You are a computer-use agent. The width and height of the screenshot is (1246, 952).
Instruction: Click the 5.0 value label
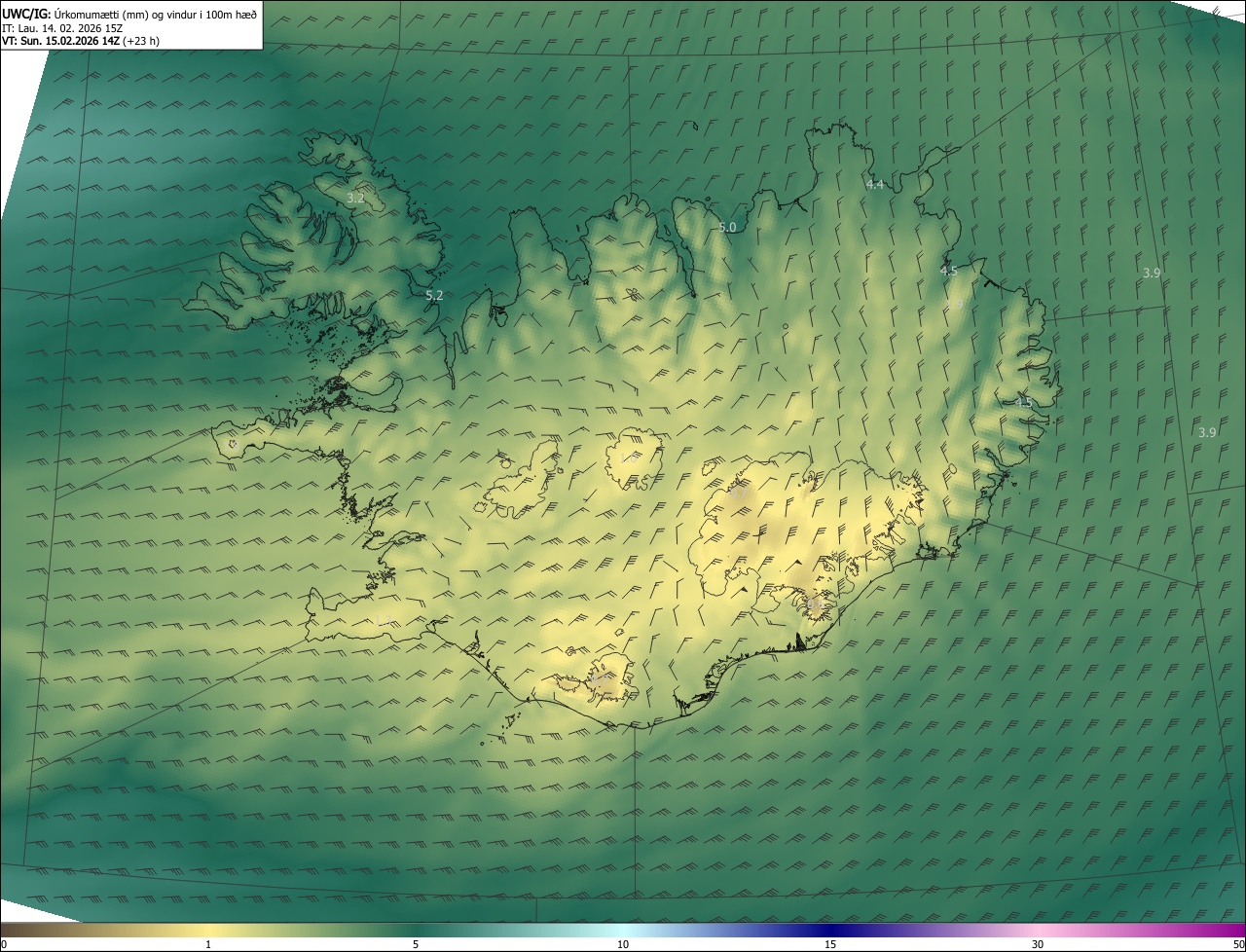[x=727, y=227]
